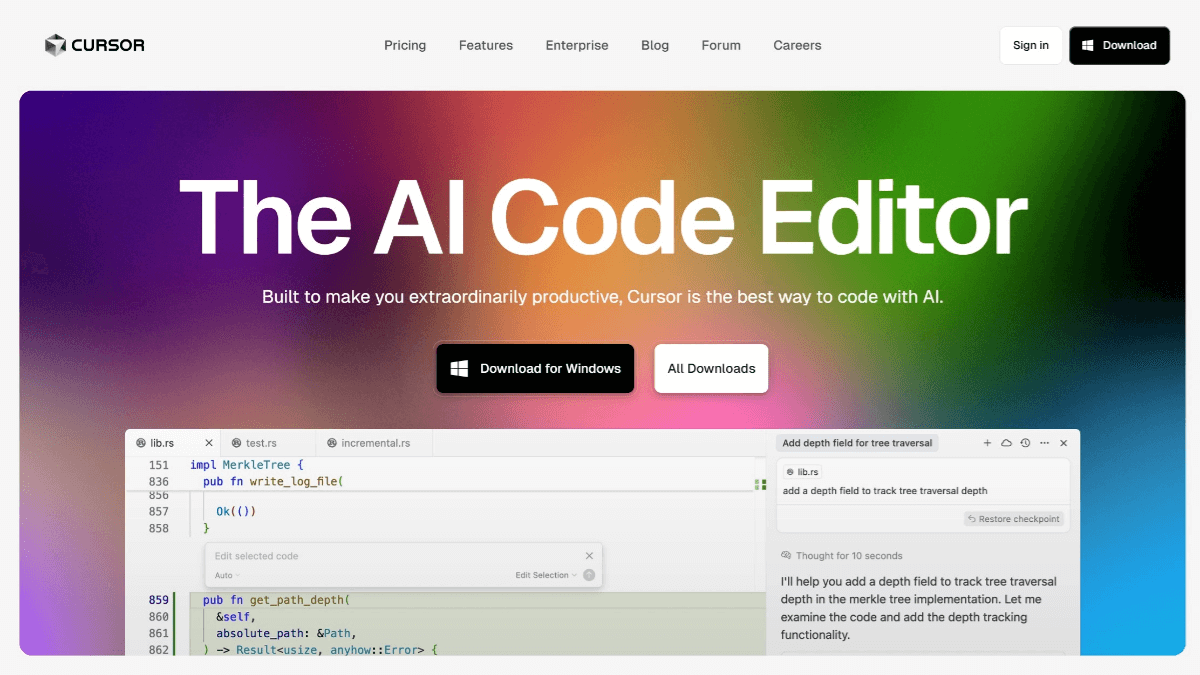The height and width of the screenshot is (675, 1200).
Task: Close the chat panel with X icon
Action: pos(1063,443)
